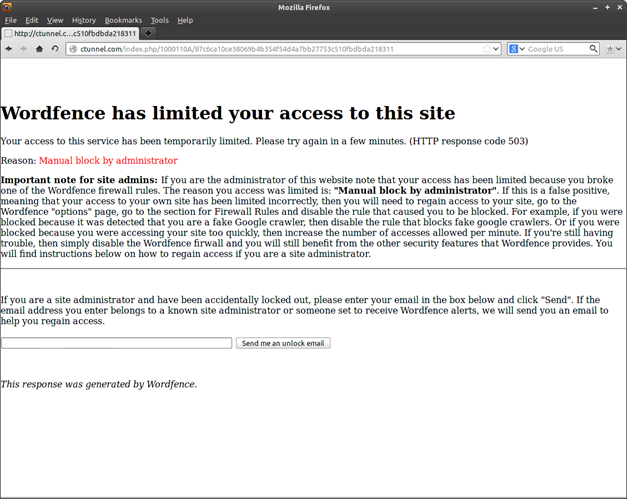
Task: Go back with the back arrow button
Action: coord(9,49)
